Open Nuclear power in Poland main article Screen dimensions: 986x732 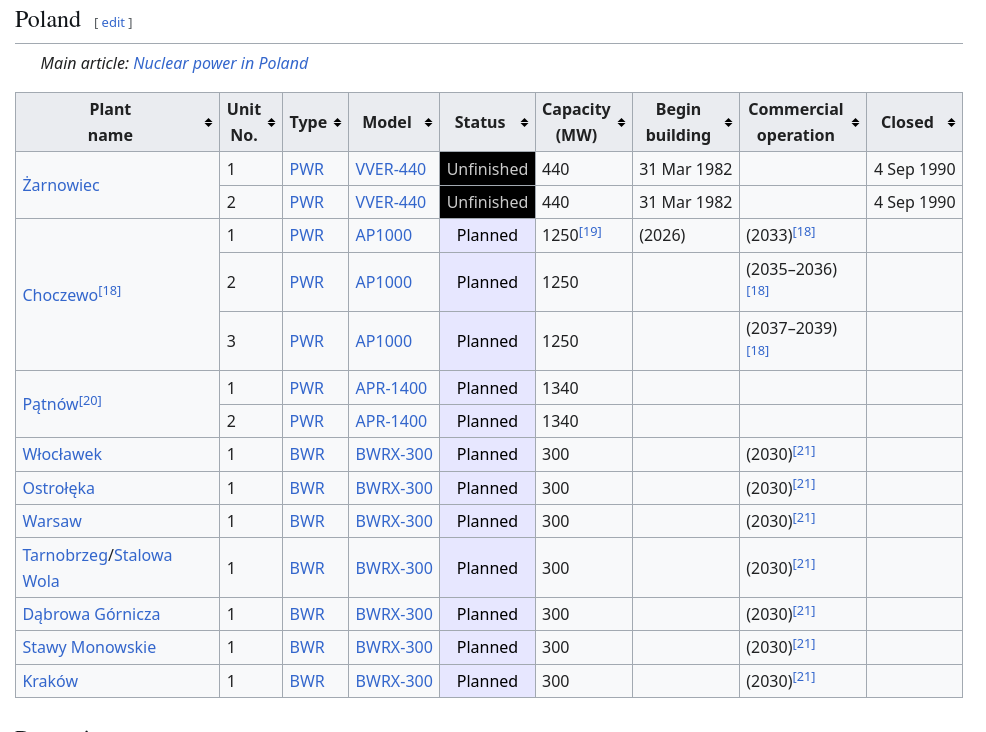(x=221, y=64)
